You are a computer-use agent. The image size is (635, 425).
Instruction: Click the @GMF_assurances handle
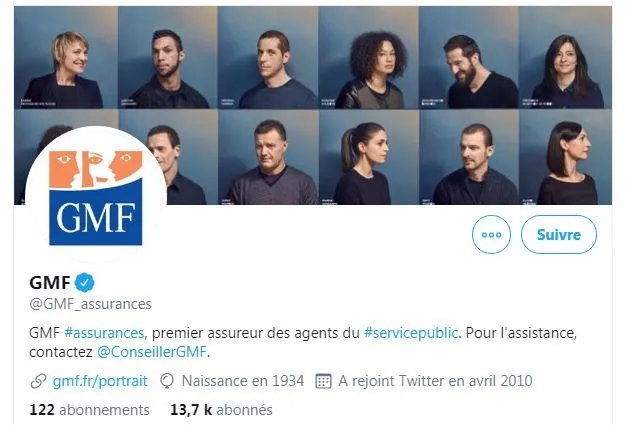coord(90,304)
